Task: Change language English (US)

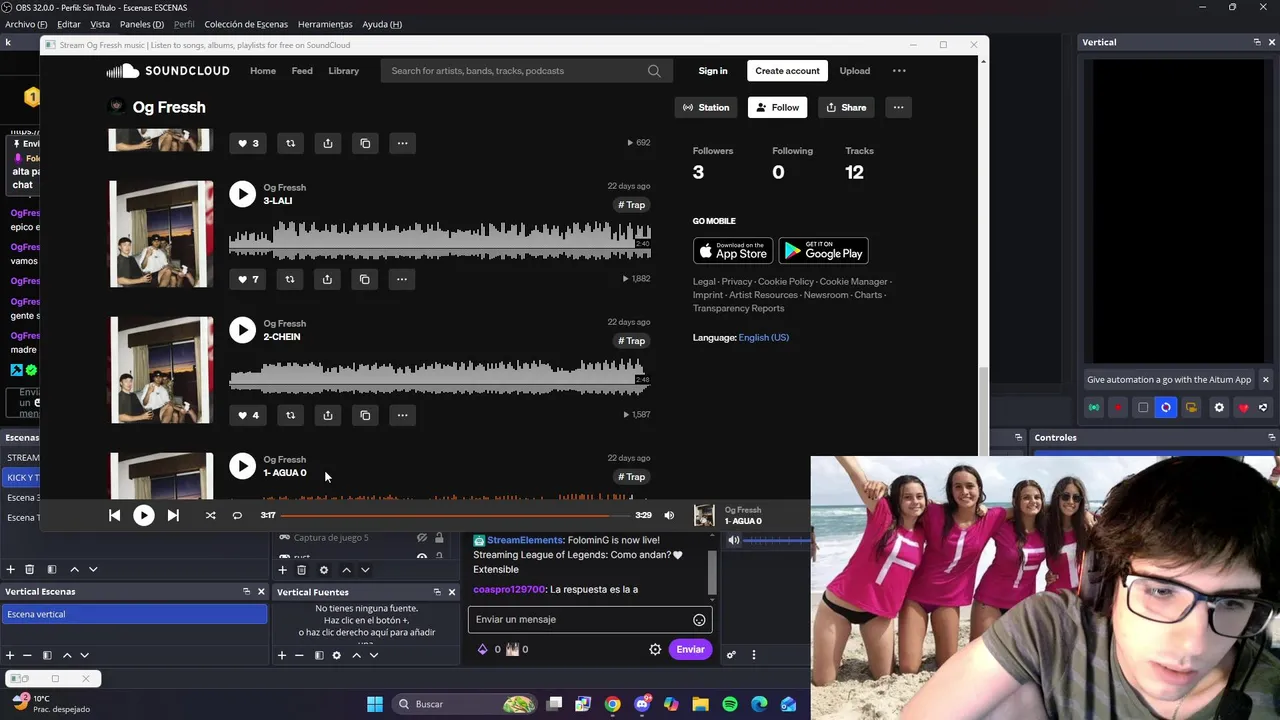Action: tap(763, 337)
